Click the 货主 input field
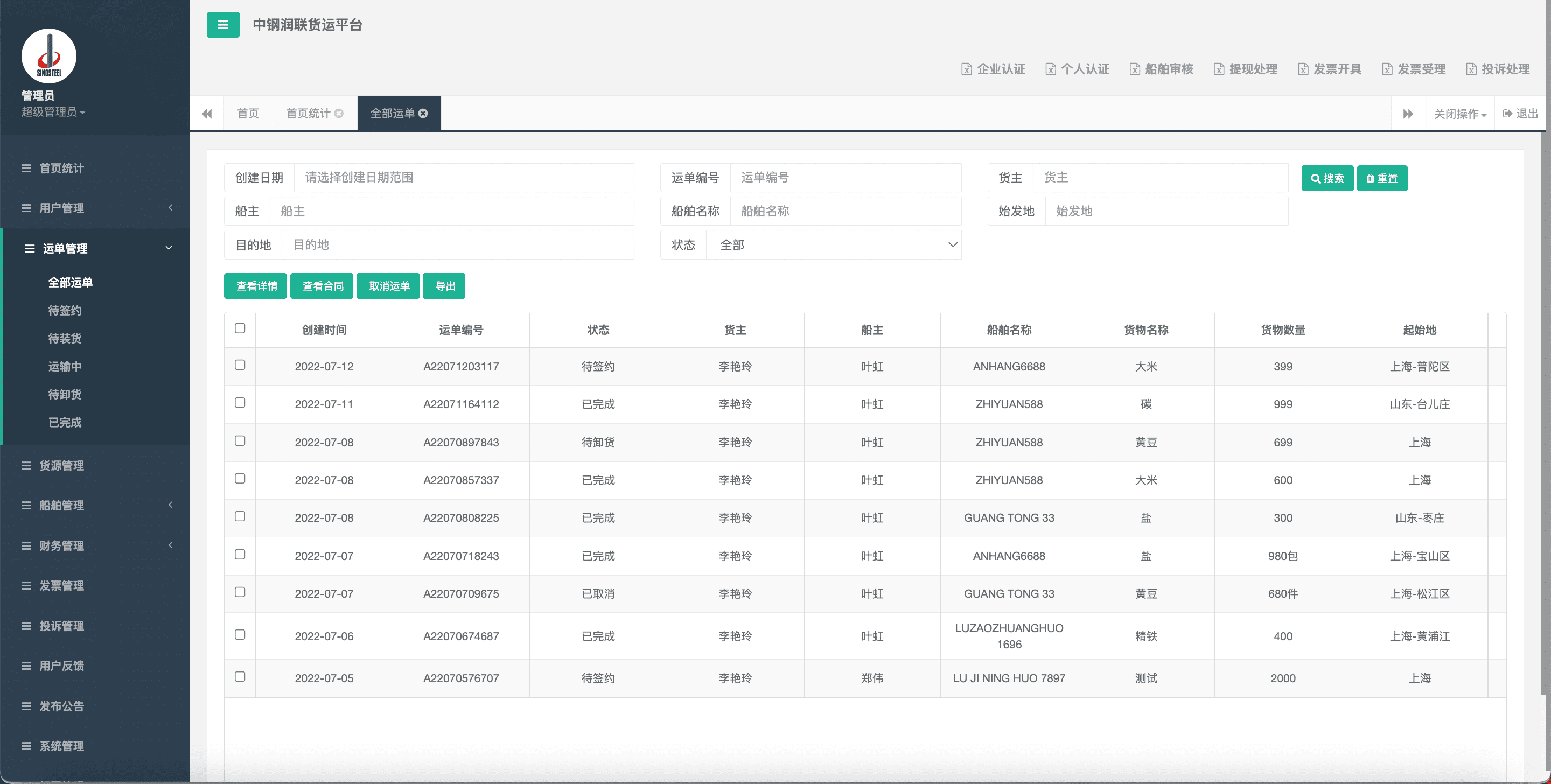 pyautogui.click(x=1160, y=177)
